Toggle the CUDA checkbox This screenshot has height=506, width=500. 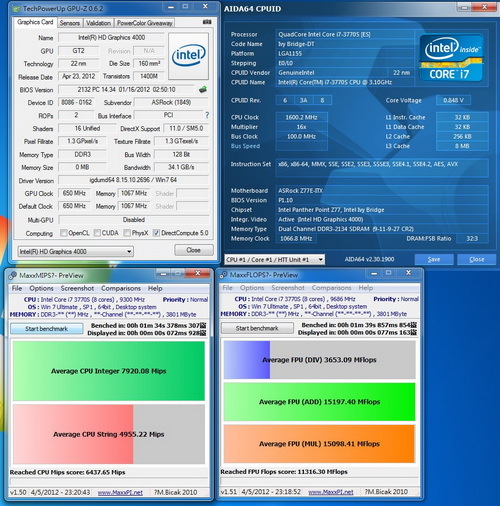pos(97,233)
